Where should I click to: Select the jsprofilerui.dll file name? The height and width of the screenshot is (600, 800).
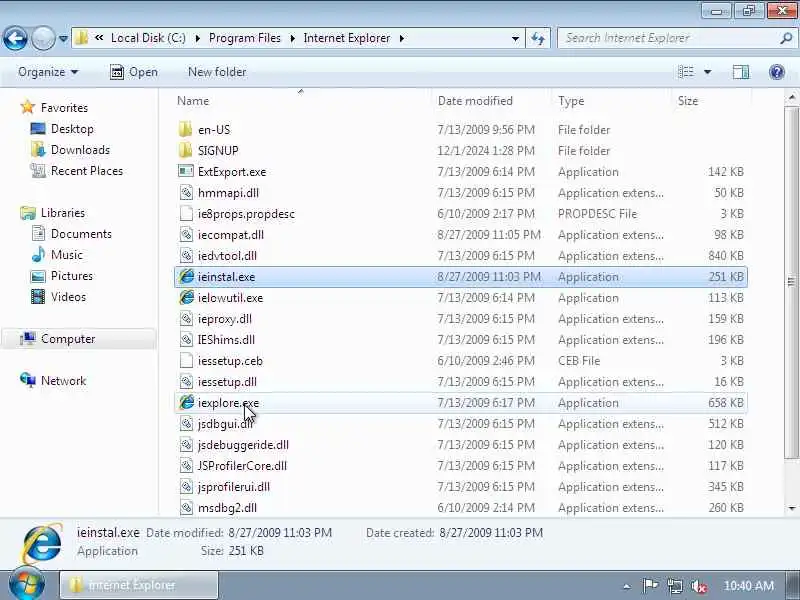pos(234,487)
